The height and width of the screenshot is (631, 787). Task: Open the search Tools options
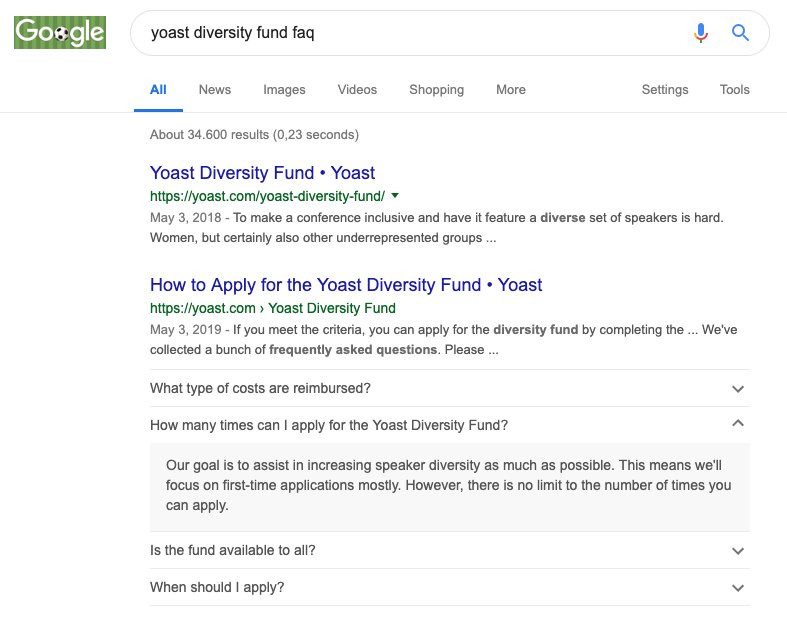(x=734, y=90)
